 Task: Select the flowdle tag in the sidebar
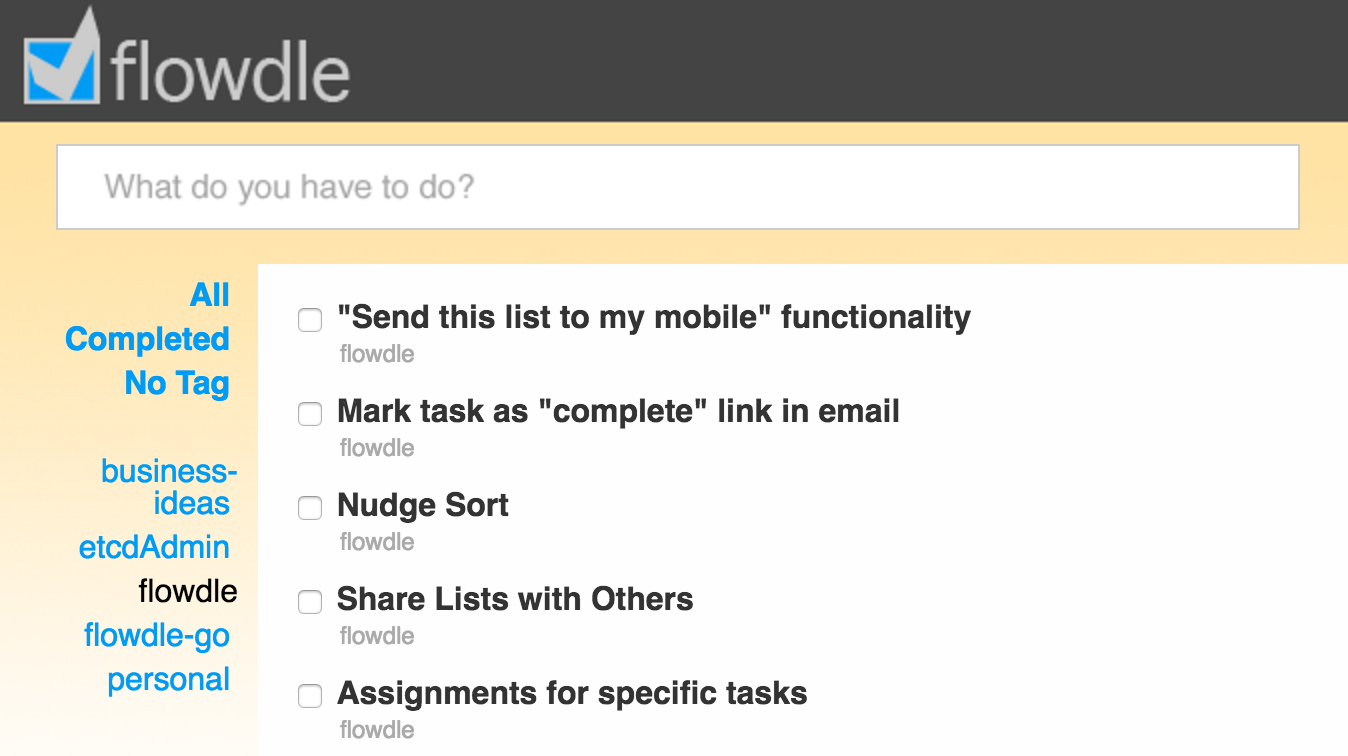188,591
